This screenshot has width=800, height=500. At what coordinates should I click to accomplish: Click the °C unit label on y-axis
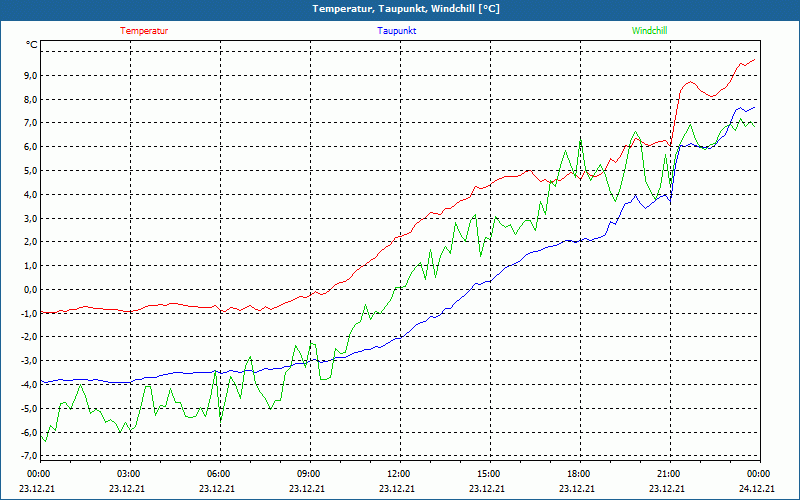(32, 45)
